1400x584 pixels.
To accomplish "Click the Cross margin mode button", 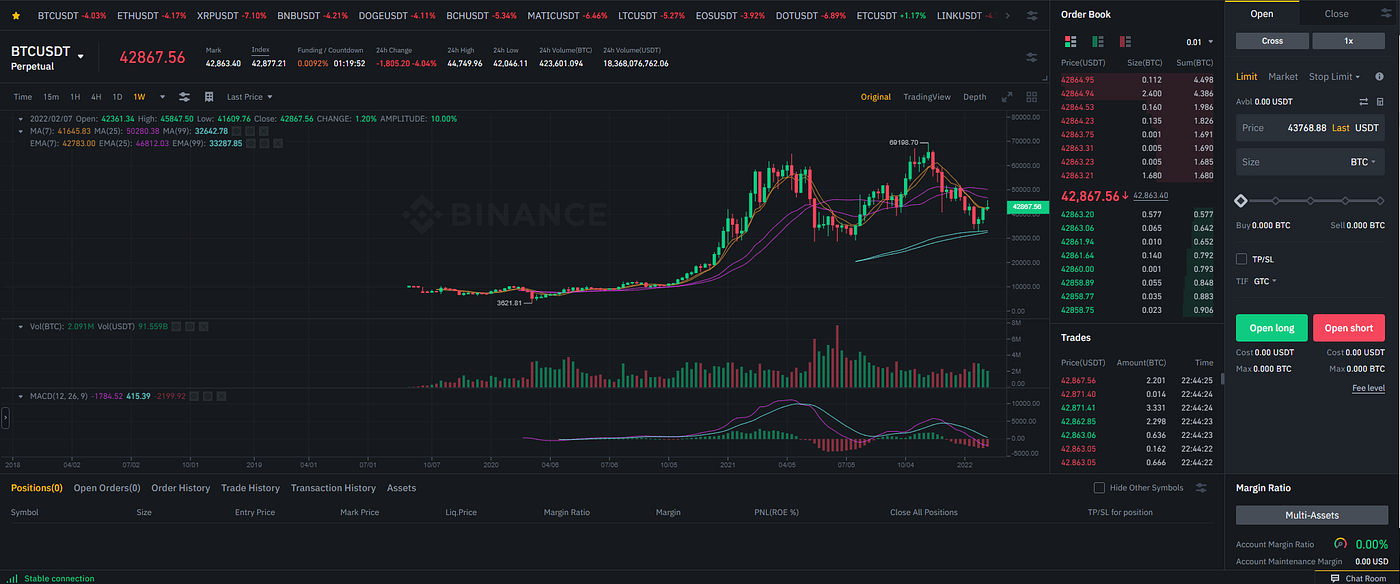I will pyautogui.click(x=1272, y=41).
